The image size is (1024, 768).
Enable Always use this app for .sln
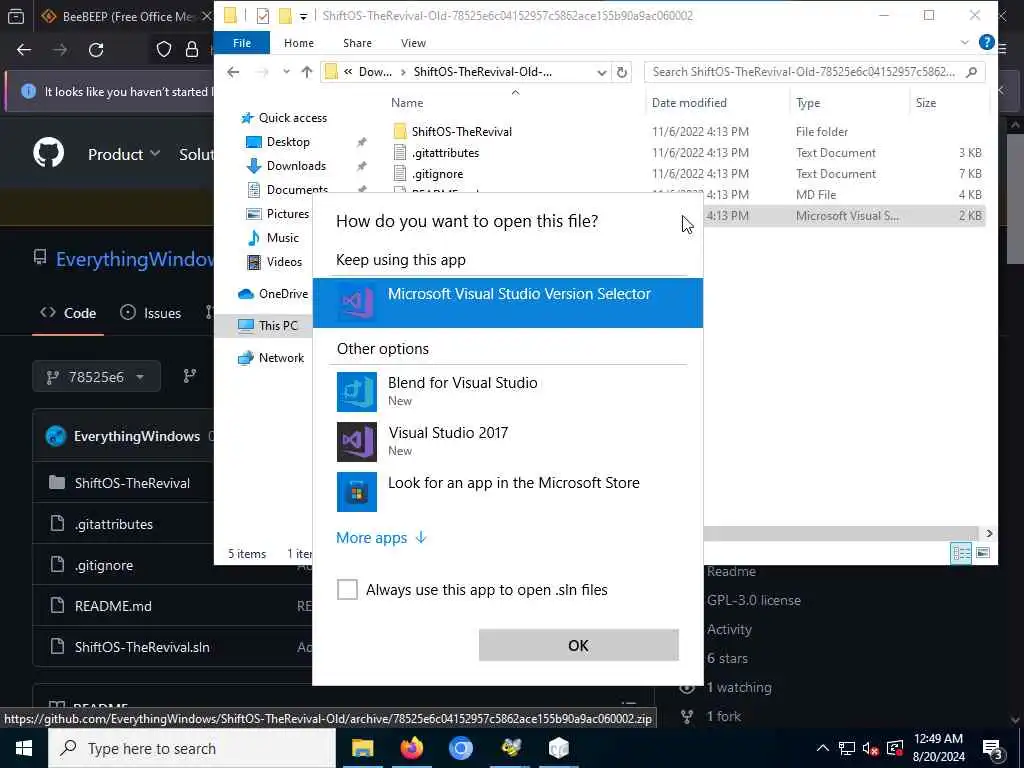pyautogui.click(x=347, y=589)
